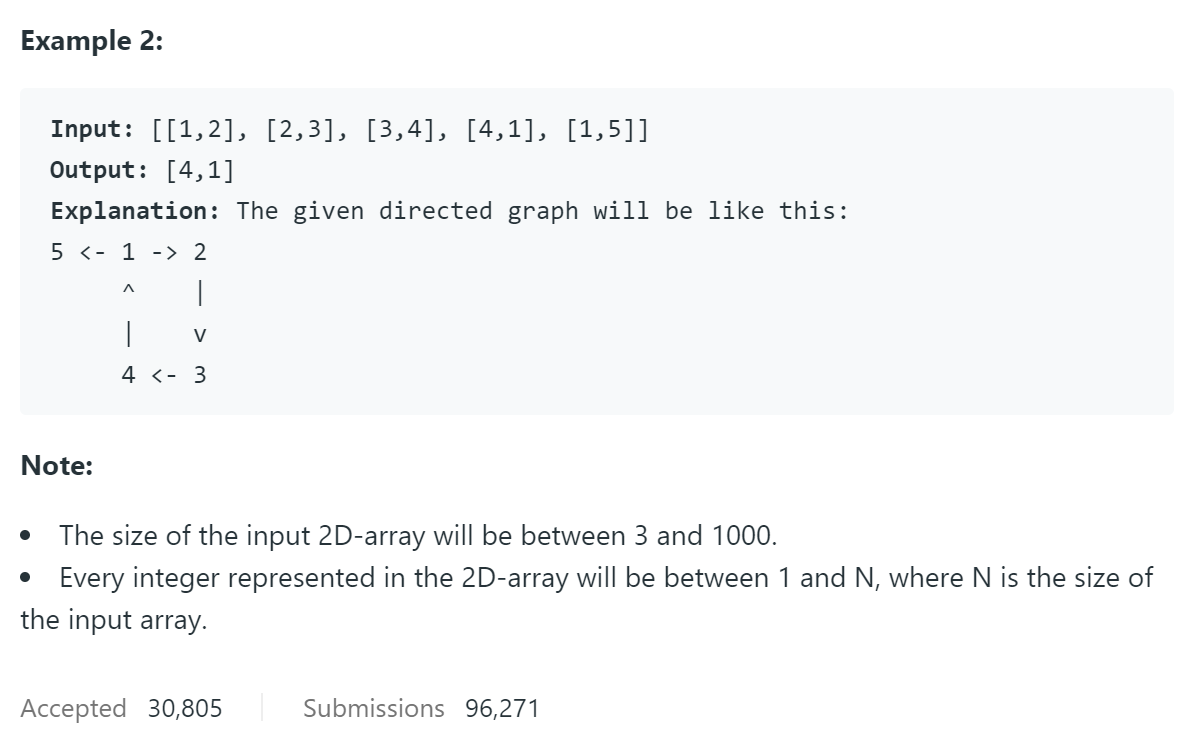Click the bold "Input:" label
This screenshot has height=735, width=1201.
(93, 130)
